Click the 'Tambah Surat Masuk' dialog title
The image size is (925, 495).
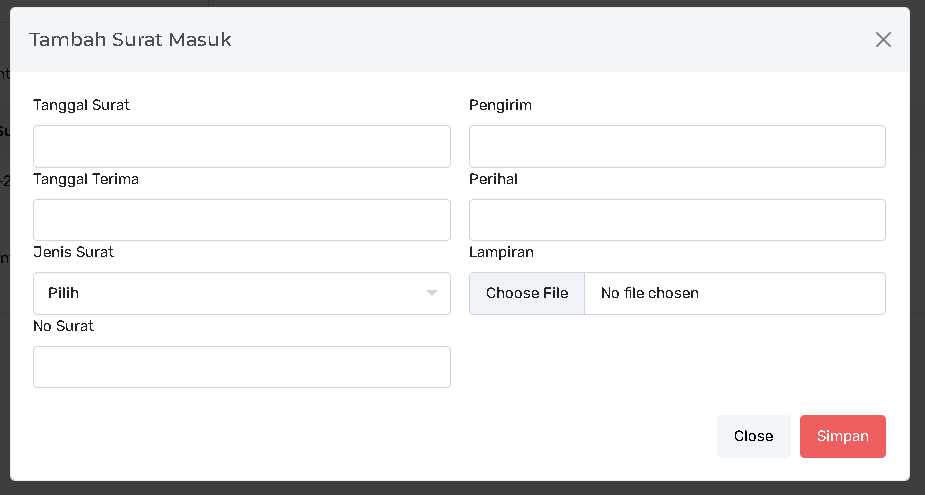tap(131, 40)
